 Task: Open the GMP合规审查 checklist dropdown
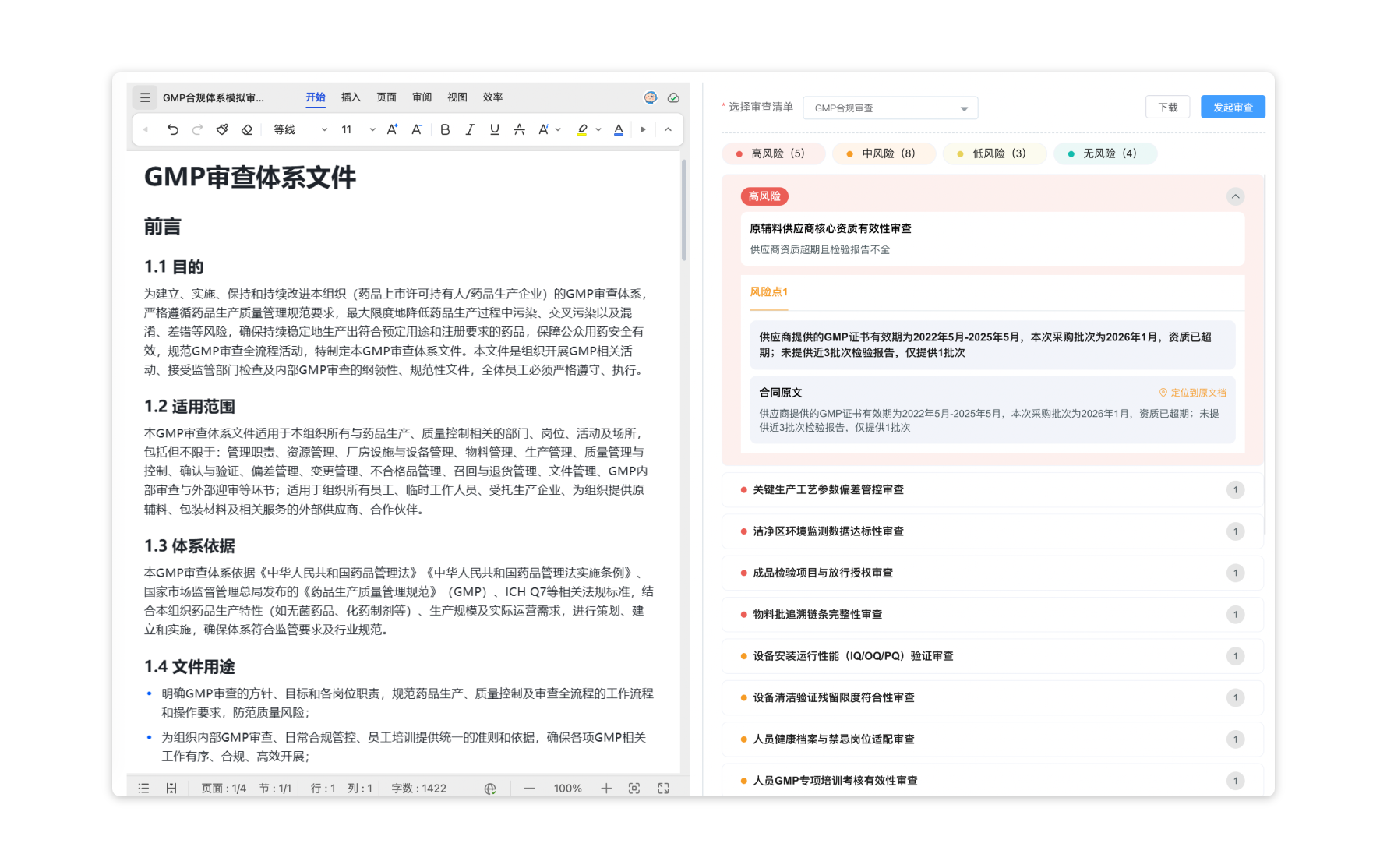(890, 108)
